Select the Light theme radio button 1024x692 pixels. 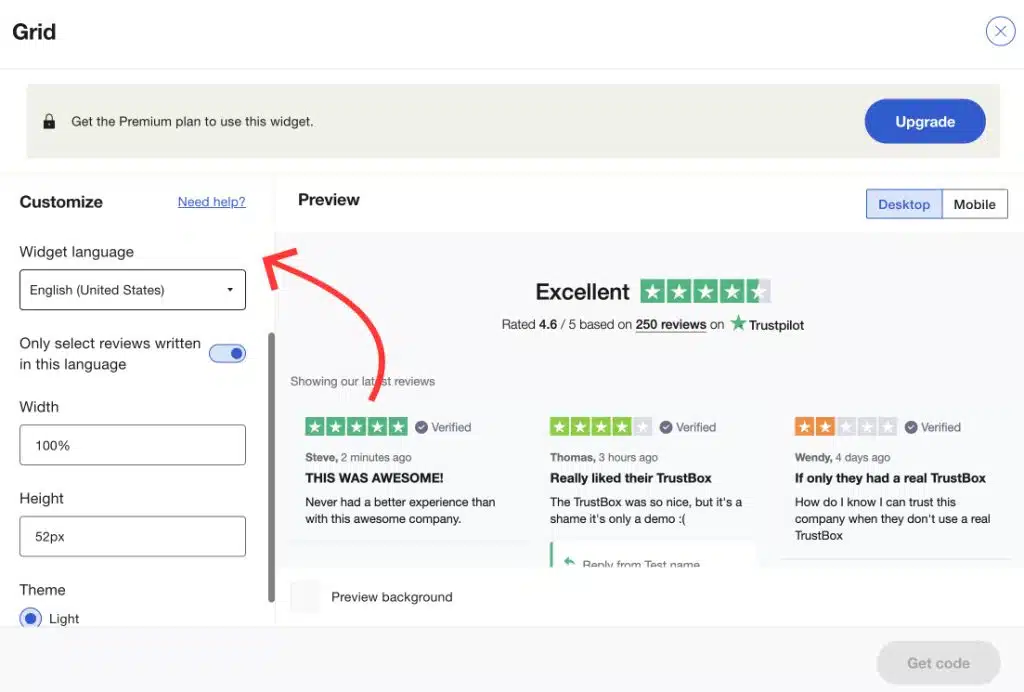pos(31,618)
